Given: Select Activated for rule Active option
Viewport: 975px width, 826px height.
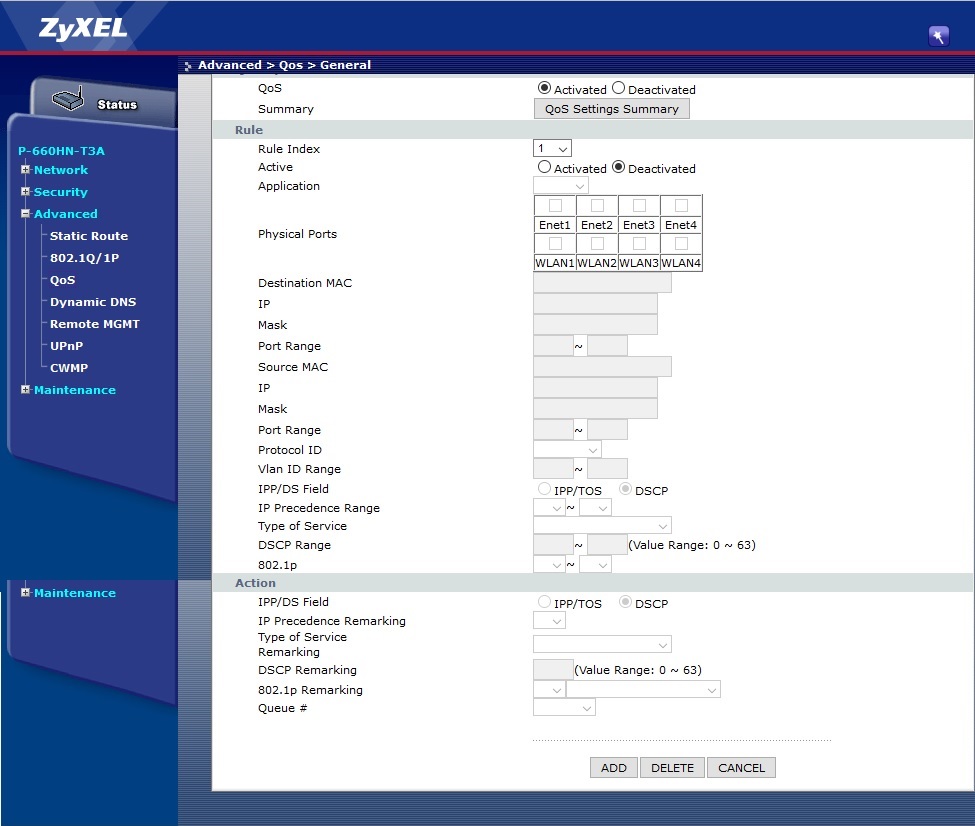Looking at the screenshot, I should tap(544, 167).
